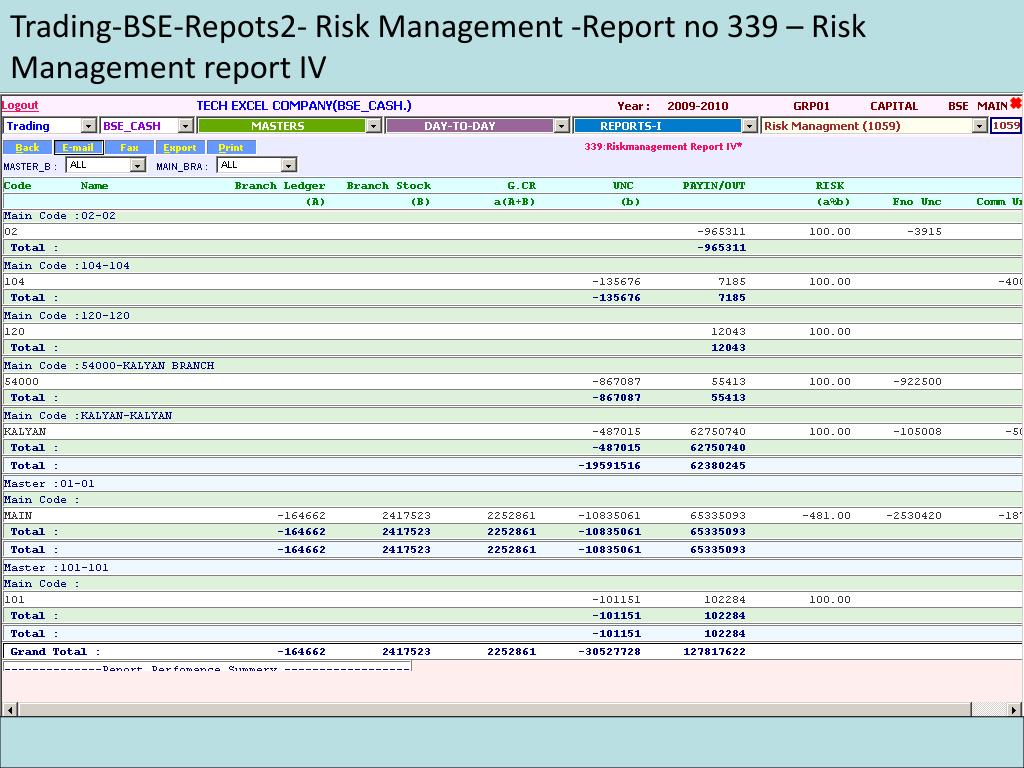
Task: Click the code 54000 cell
Action: (22, 381)
